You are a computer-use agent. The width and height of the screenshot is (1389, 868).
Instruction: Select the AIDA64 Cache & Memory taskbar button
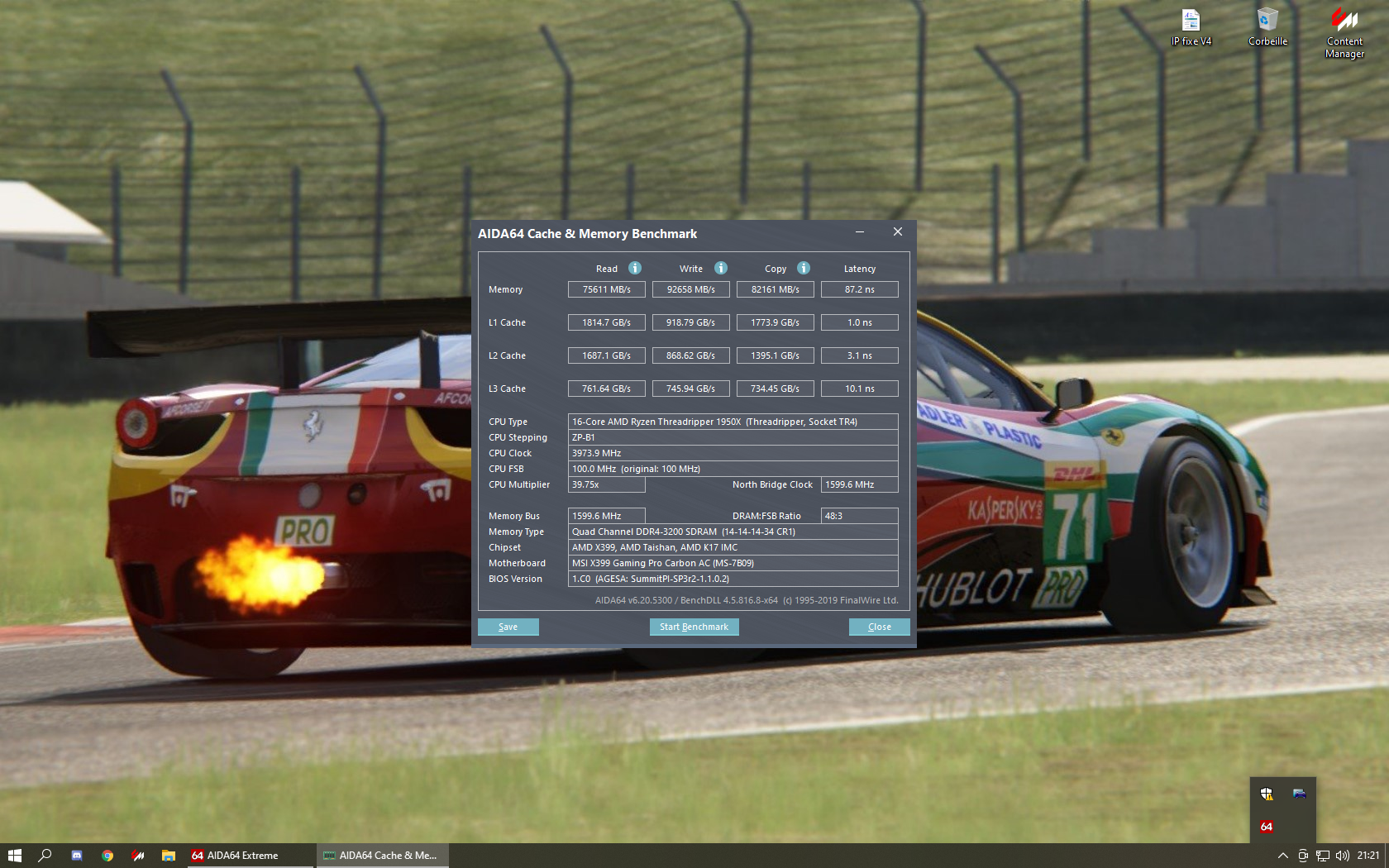coord(383,856)
